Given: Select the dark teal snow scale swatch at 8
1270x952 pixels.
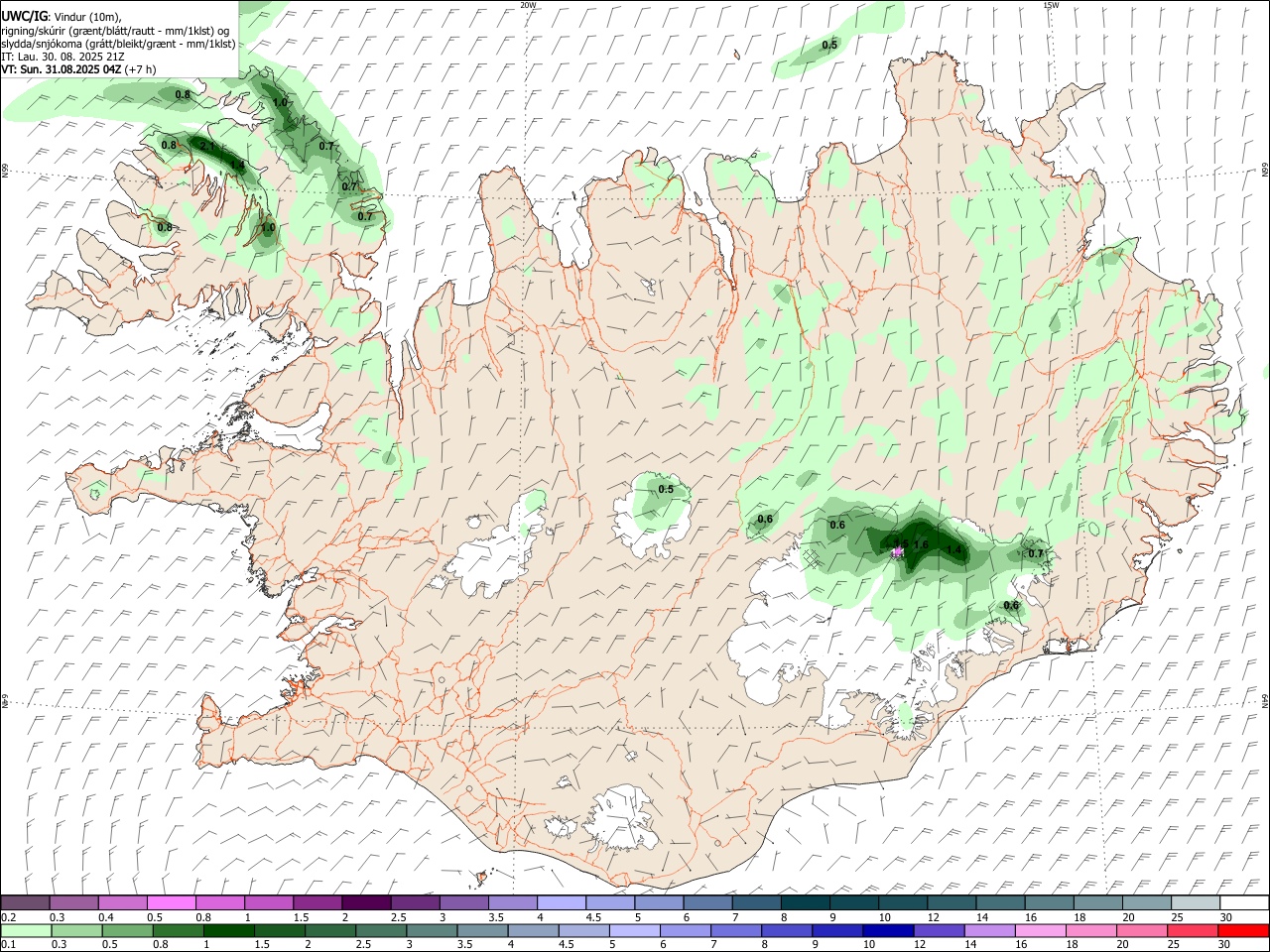Looking at the screenshot, I should coord(806,902).
